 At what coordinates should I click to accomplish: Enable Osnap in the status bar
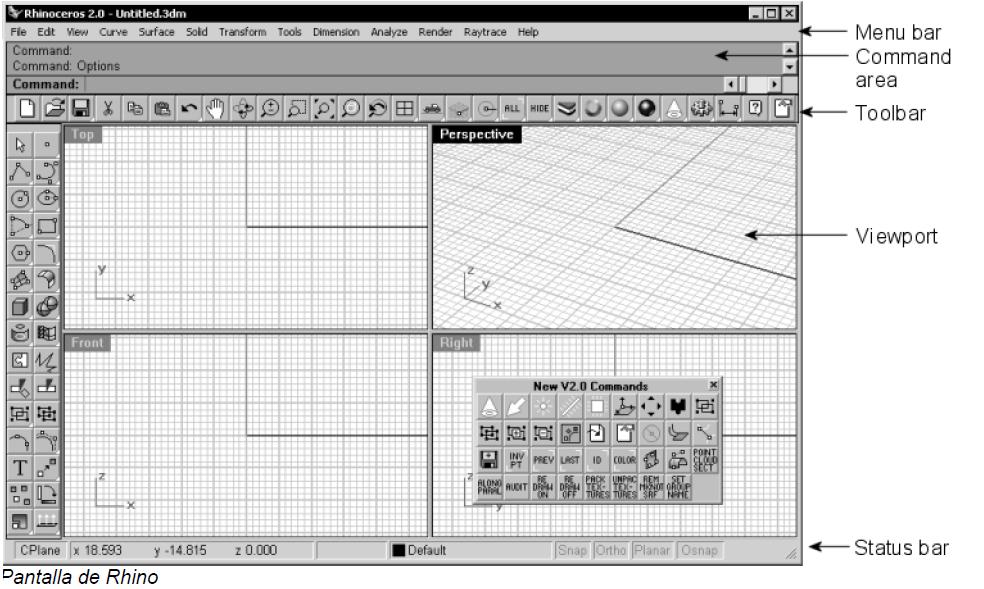tap(700, 550)
